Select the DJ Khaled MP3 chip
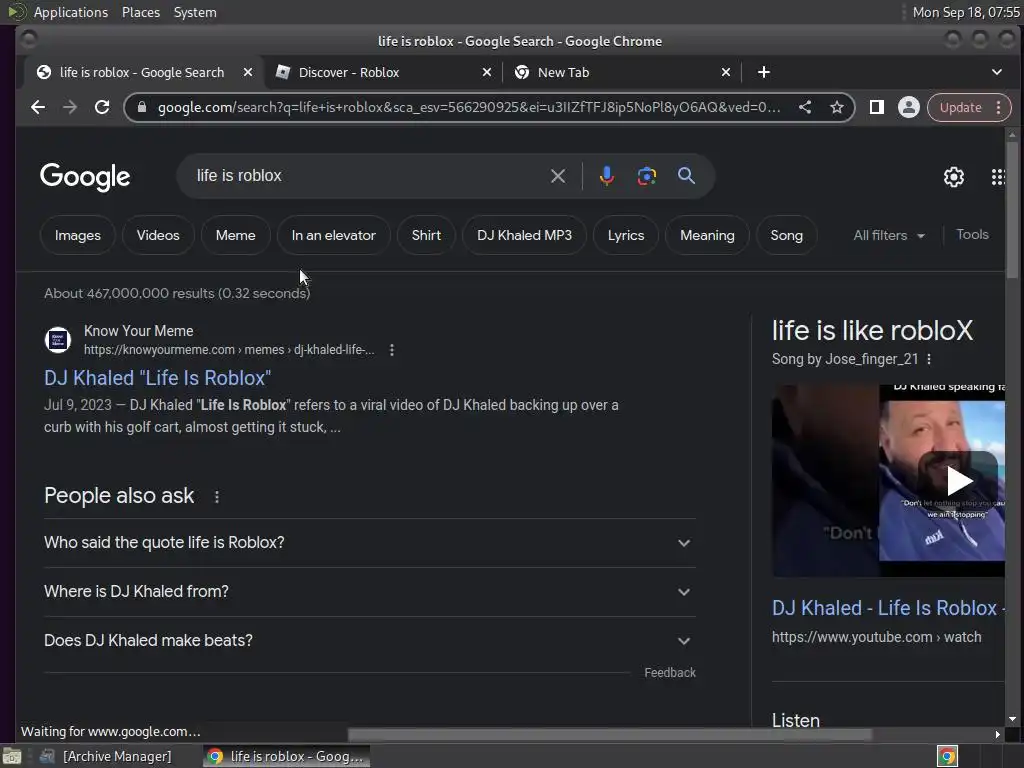1024x768 pixels. (524, 235)
